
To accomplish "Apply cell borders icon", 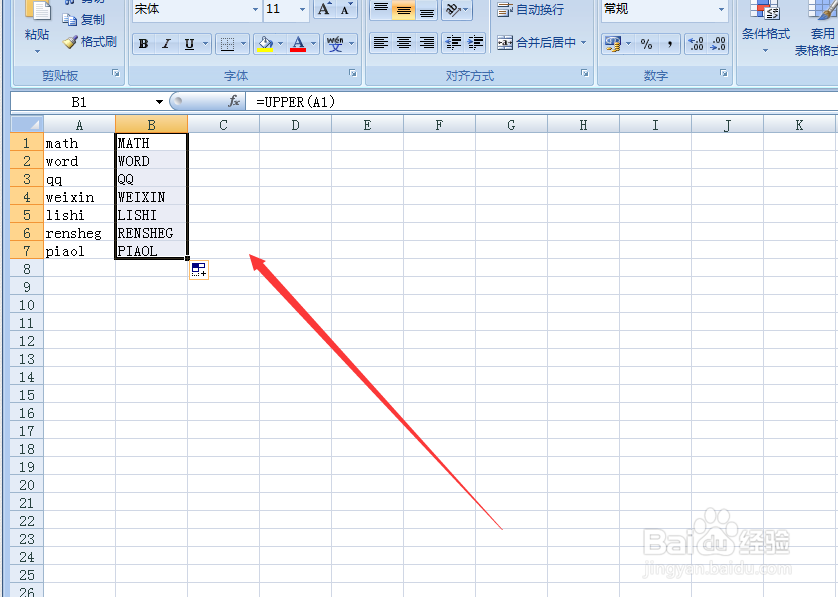I will click(227, 44).
